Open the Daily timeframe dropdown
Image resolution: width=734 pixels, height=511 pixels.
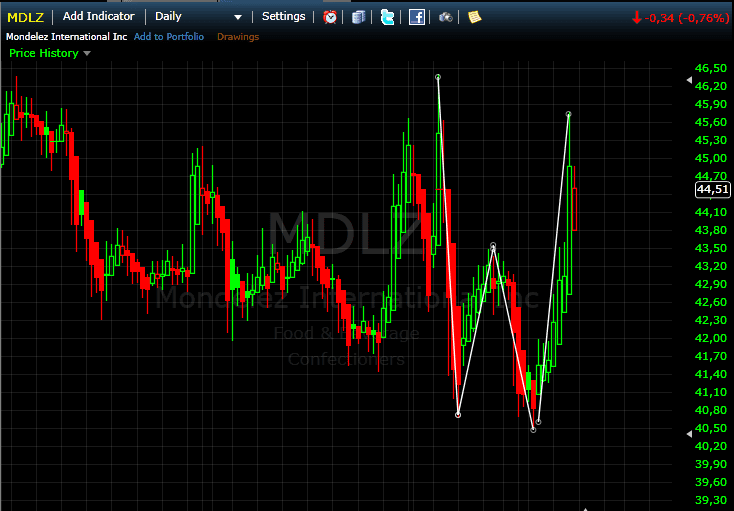pyautogui.click(x=198, y=17)
